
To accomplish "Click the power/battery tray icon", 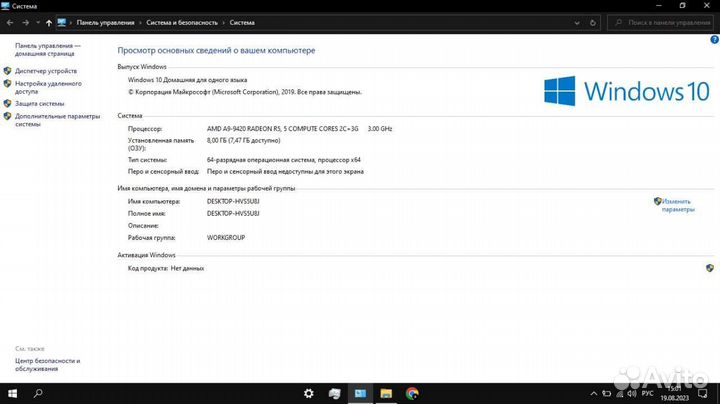I will click(607, 393).
